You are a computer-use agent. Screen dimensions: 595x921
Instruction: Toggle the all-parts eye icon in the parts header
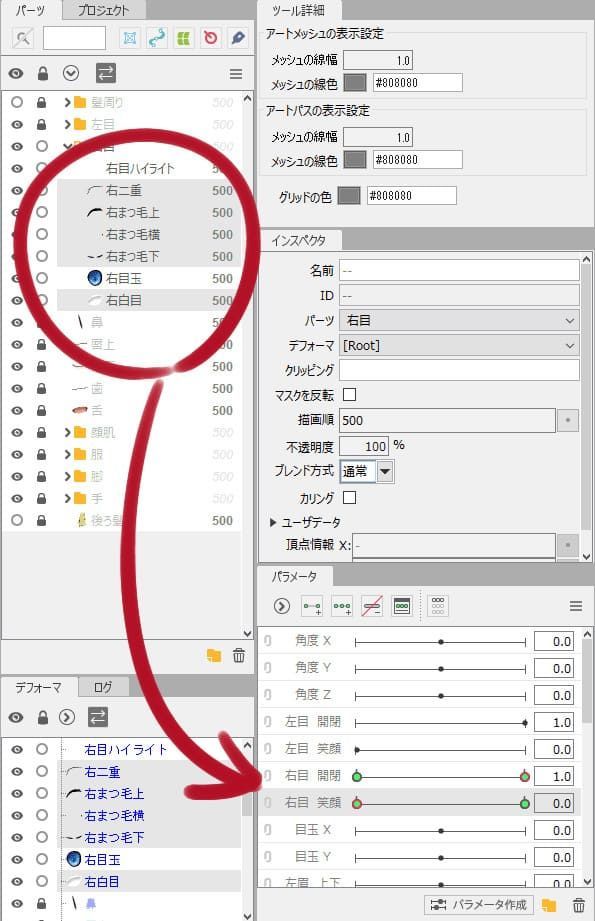[16, 73]
